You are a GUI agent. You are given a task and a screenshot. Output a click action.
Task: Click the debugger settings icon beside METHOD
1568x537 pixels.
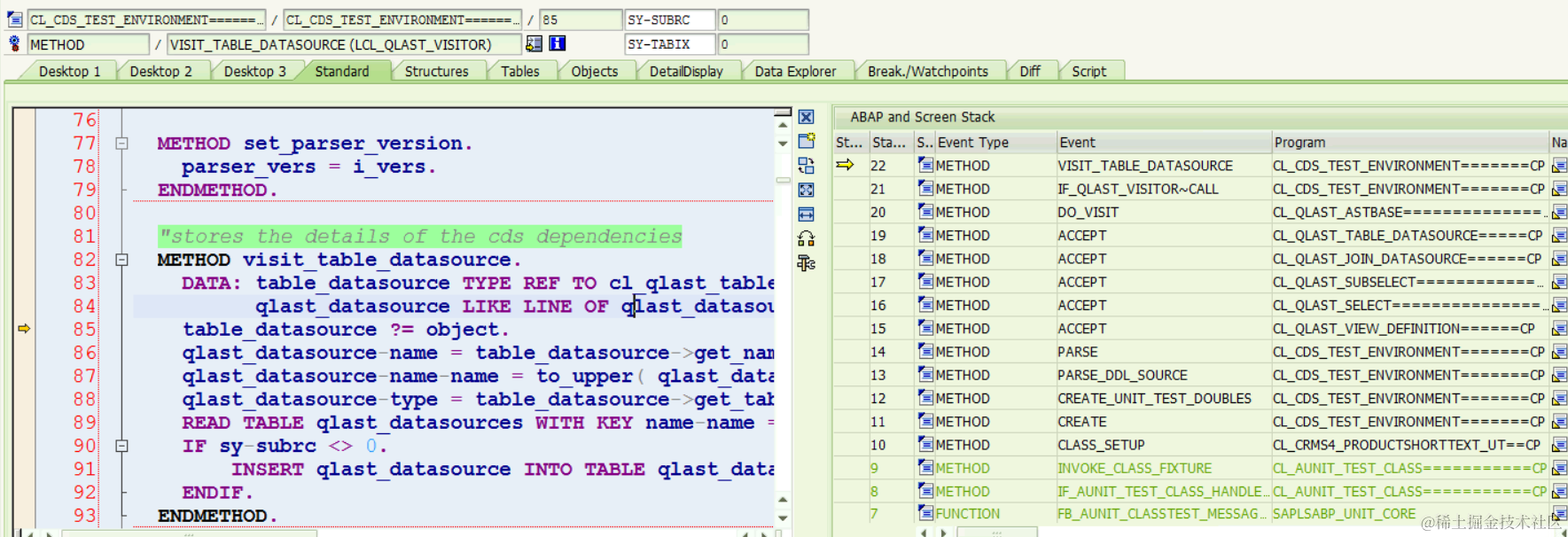pyautogui.click(x=14, y=43)
